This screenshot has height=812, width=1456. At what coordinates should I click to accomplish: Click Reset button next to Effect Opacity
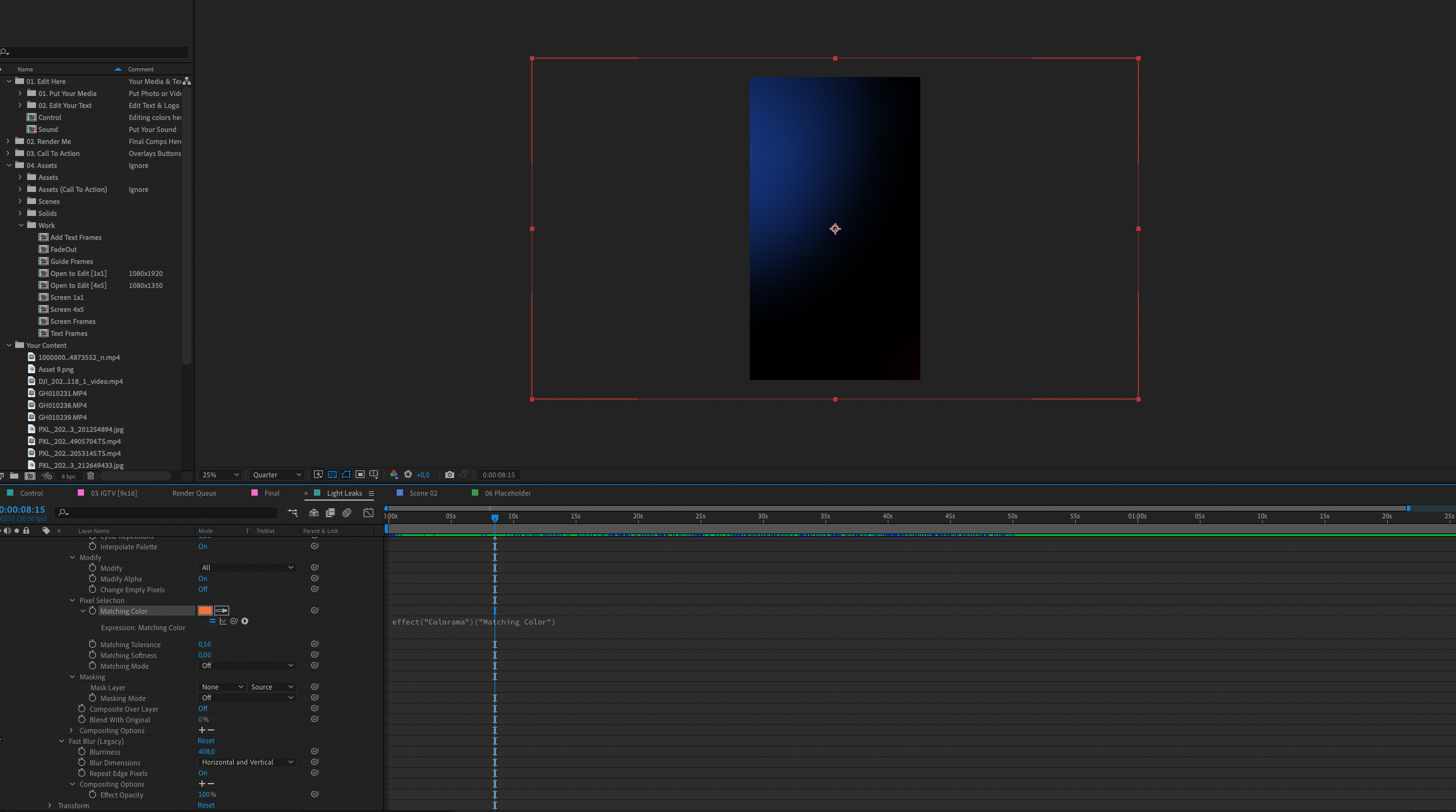tap(205, 805)
